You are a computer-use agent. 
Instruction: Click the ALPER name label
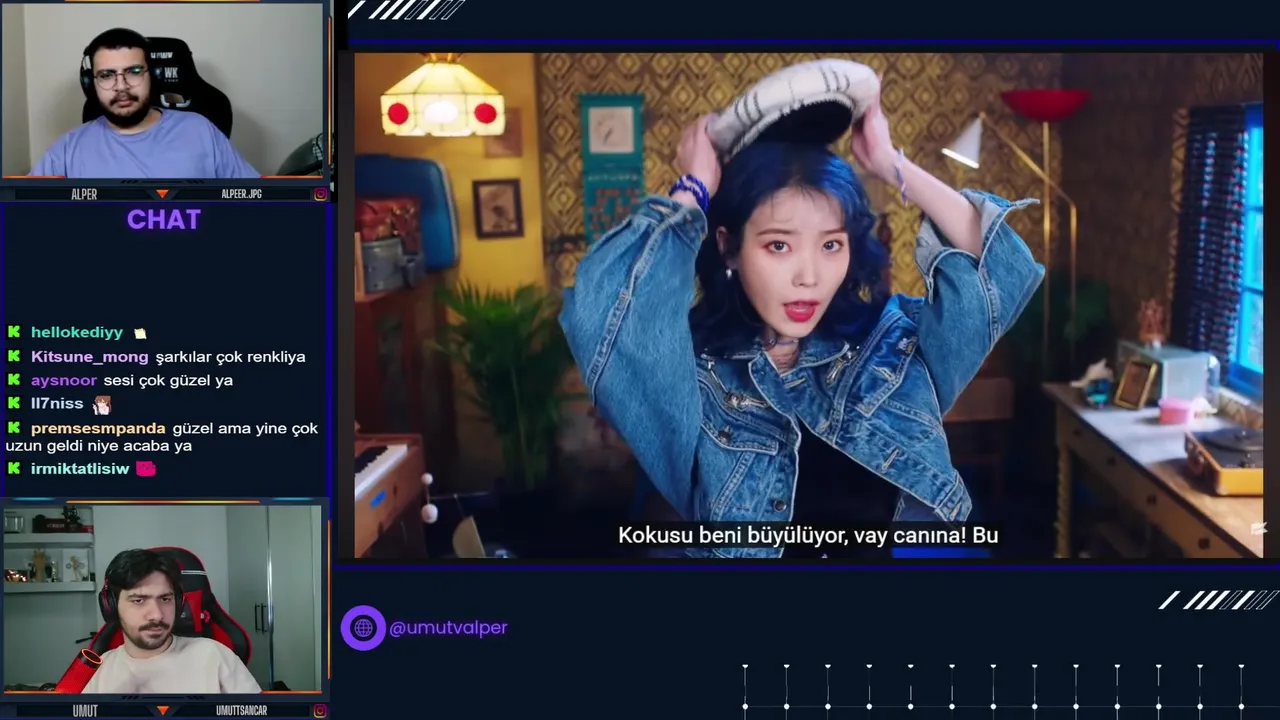tap(84, 194)
